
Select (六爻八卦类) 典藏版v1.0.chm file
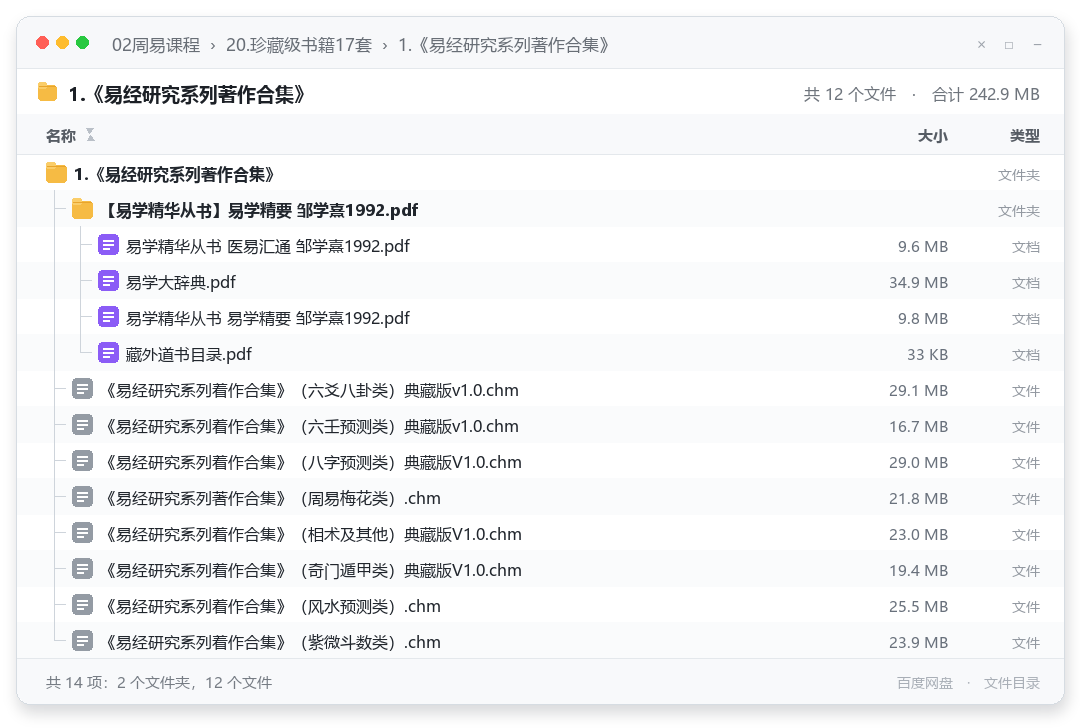[540, 390]
